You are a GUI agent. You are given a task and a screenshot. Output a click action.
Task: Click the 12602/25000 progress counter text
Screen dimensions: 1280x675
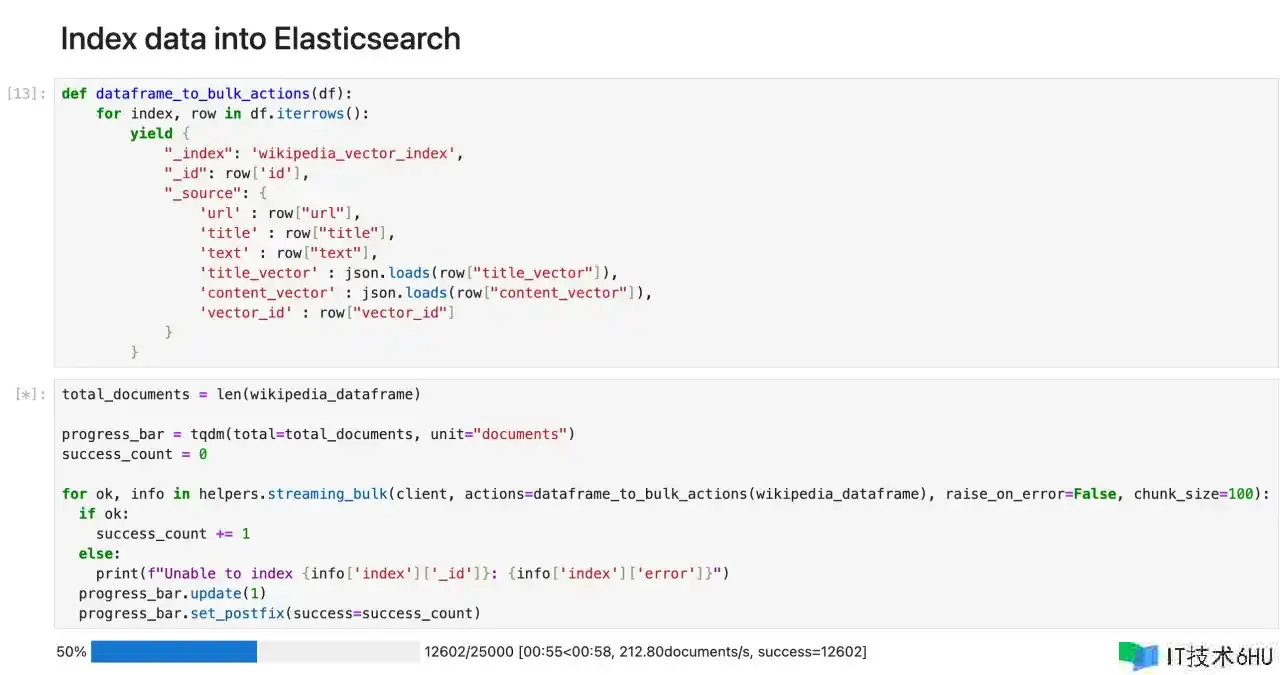(x=468, y=652)
